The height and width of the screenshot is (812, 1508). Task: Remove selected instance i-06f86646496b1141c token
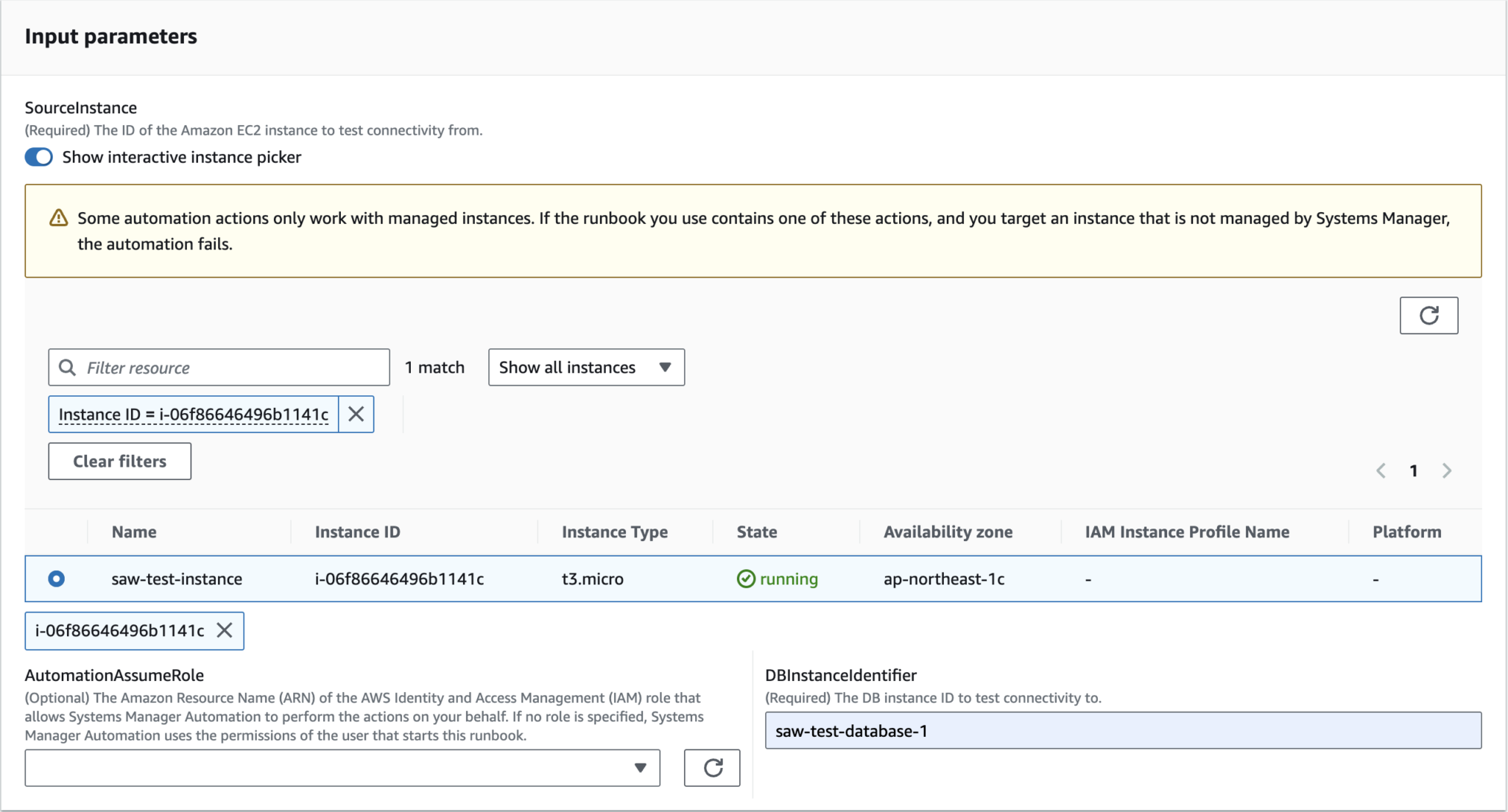(225, 630)
